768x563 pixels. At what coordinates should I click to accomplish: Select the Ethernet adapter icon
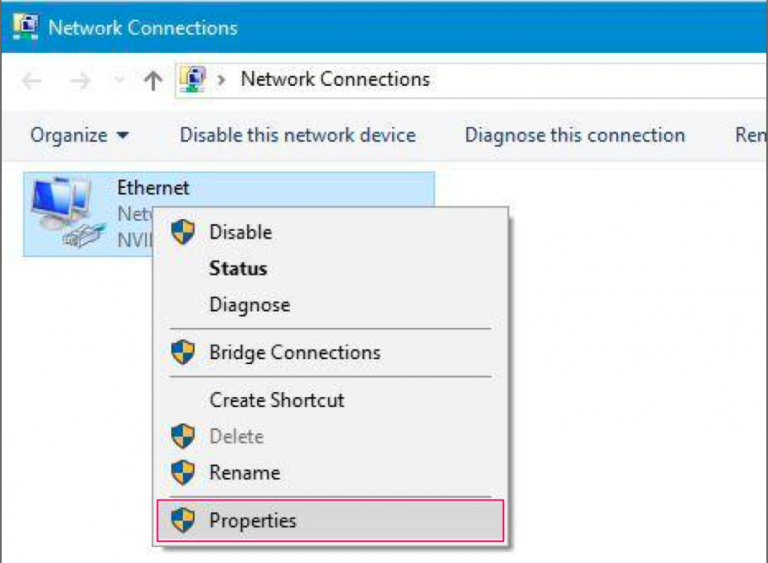coord(67,212)
